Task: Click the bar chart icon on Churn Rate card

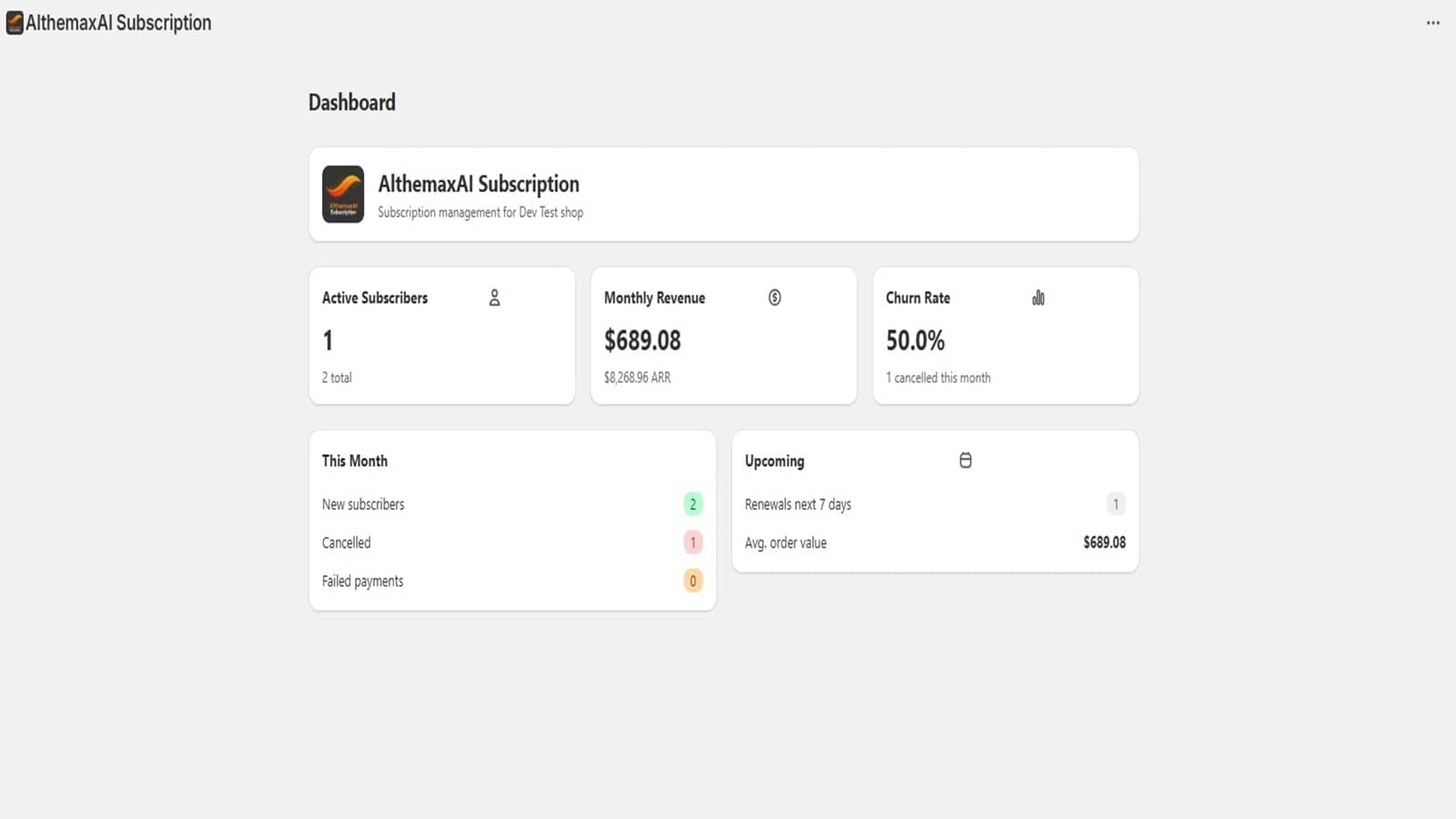Action: tap(1038, 297)
